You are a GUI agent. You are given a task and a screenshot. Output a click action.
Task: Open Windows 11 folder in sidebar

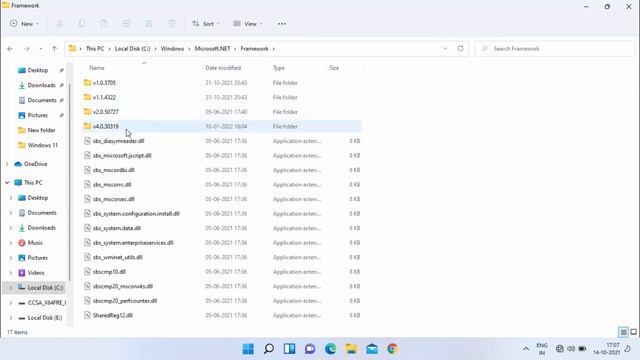point(38,145)
